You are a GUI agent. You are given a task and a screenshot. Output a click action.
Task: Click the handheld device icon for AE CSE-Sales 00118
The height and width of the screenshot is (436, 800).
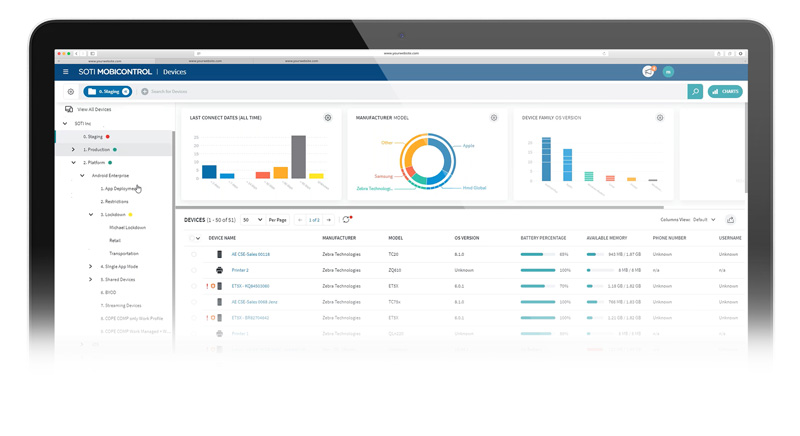(219, 254)
